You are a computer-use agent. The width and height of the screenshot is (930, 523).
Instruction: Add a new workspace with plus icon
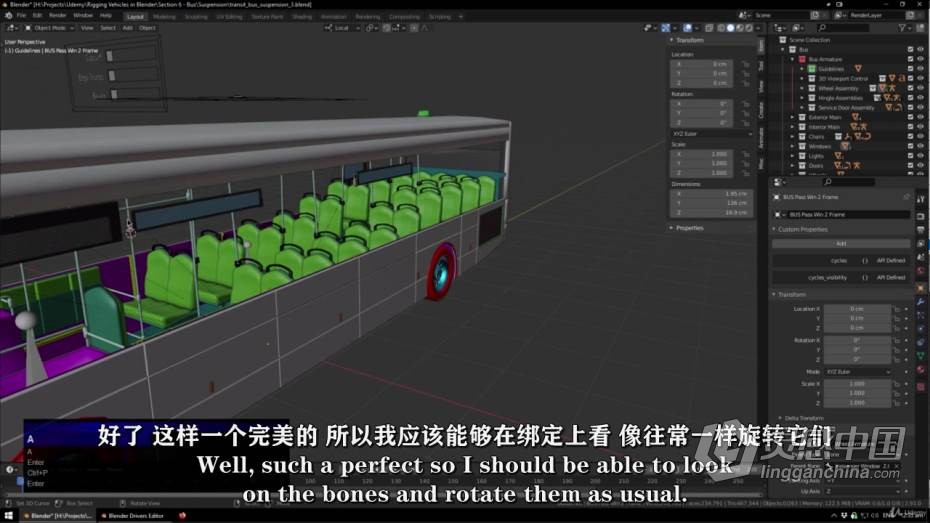pos(461,17)
